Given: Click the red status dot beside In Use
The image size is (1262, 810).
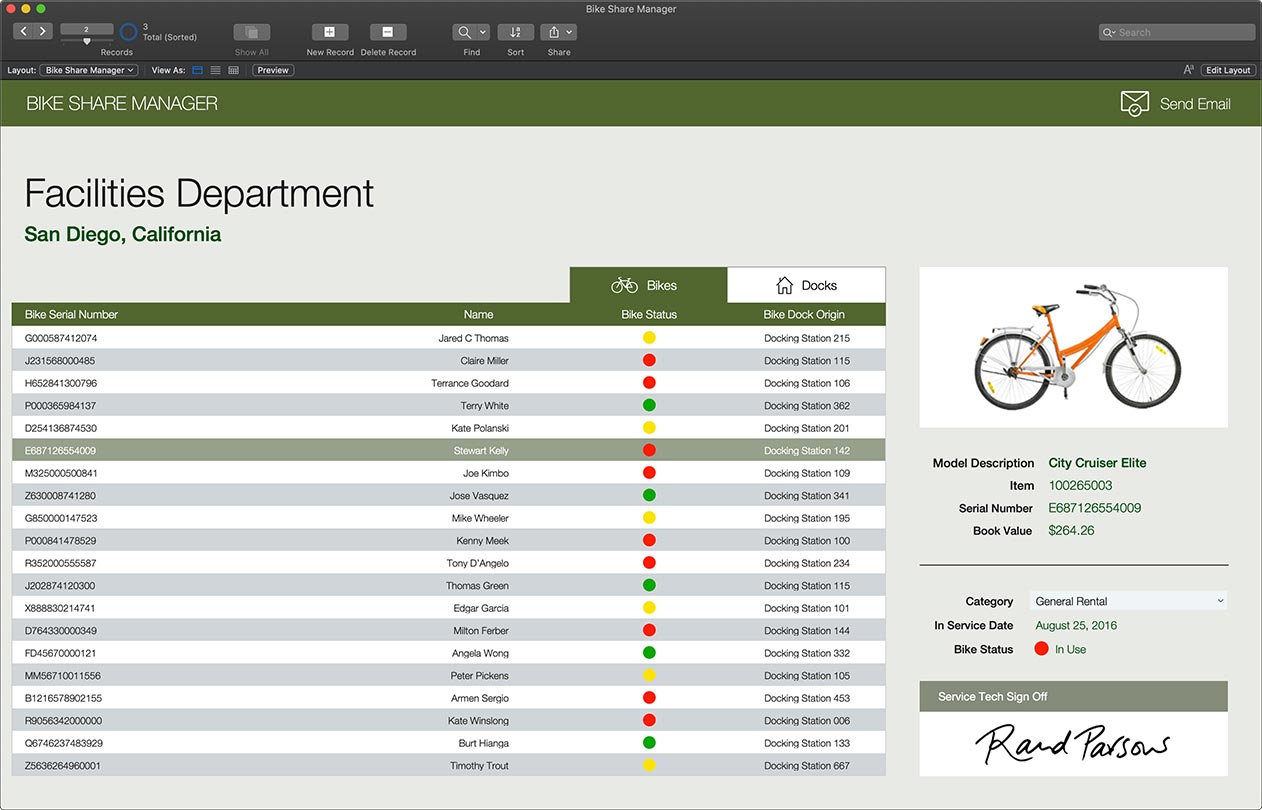Looking at the screenshot, I should tap(1041, 649).
